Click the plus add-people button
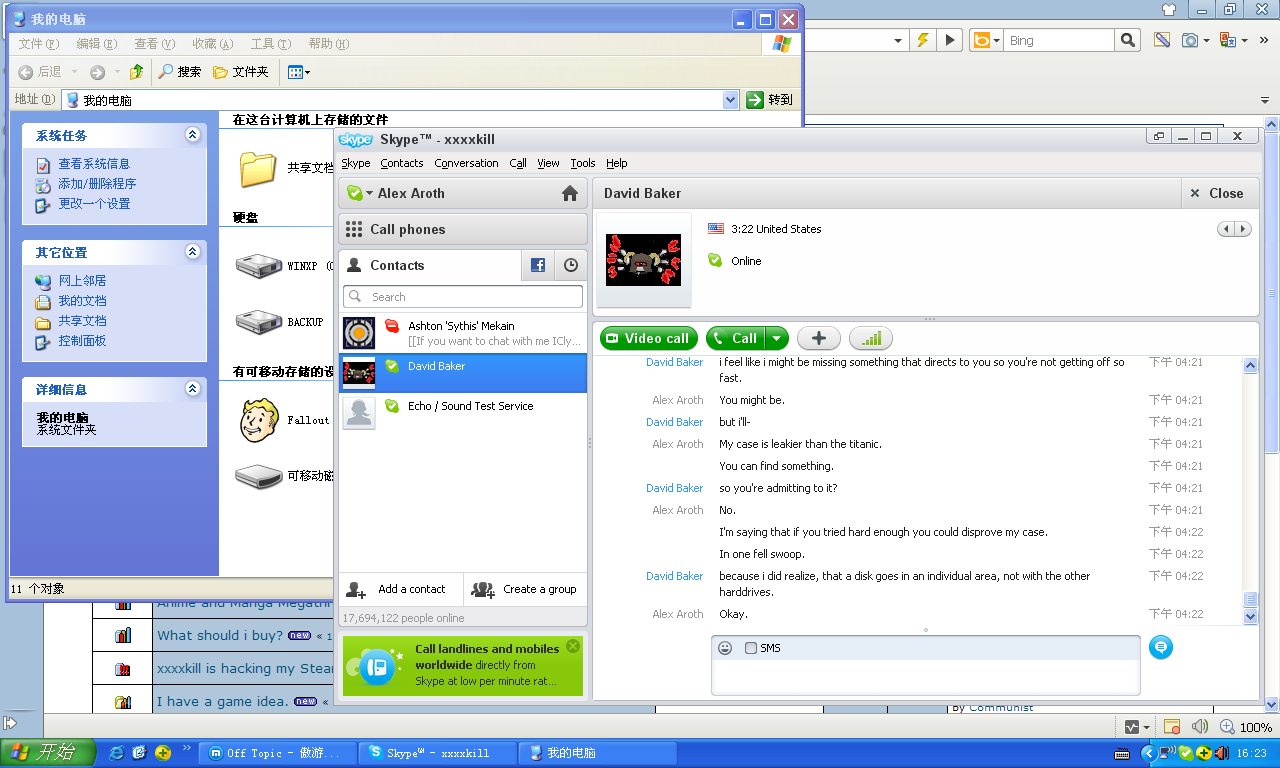This screenshot has height=768, width=1280. pos(818,338)
